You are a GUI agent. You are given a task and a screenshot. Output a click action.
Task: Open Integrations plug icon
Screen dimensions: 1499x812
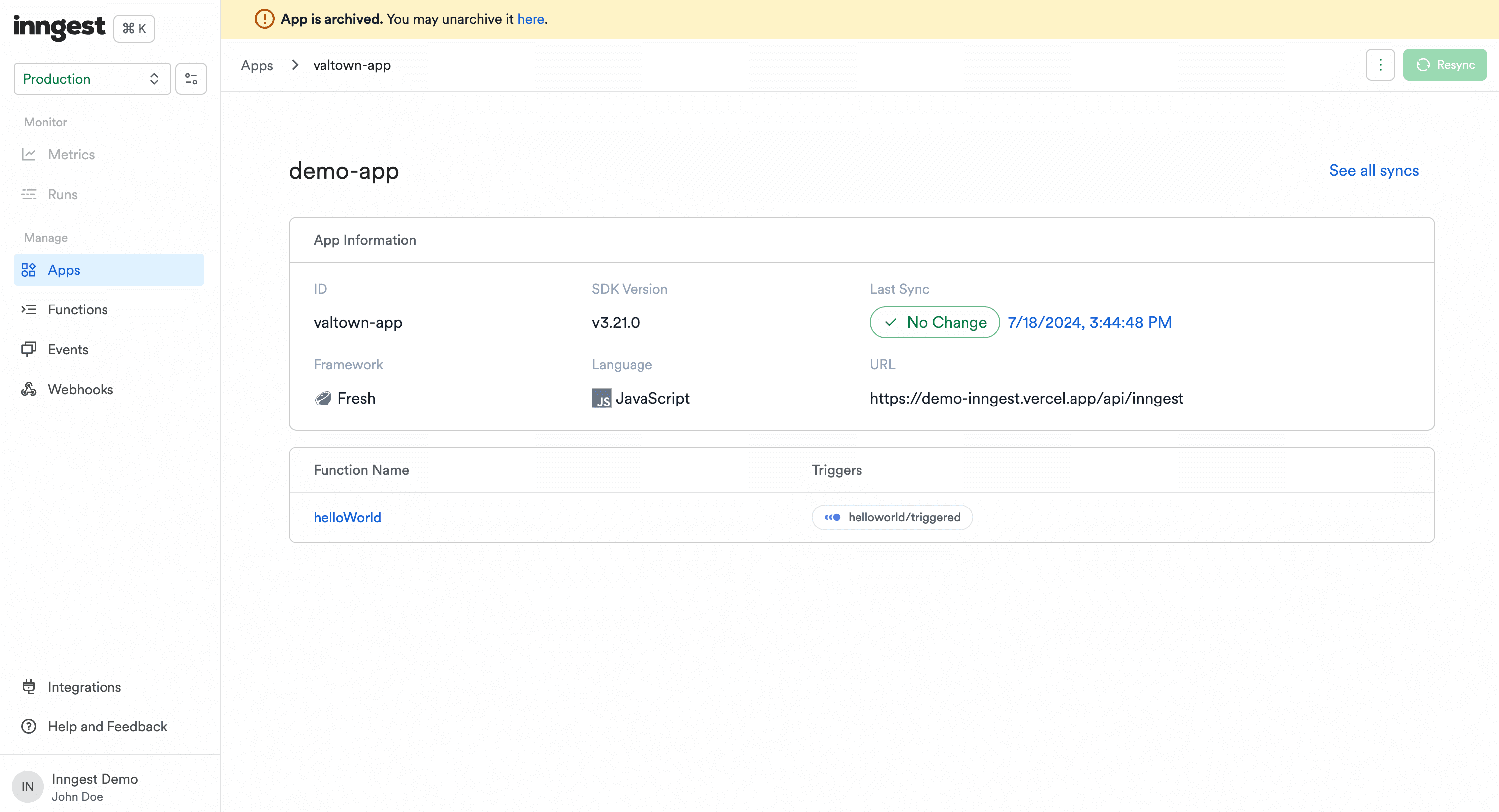28,686
